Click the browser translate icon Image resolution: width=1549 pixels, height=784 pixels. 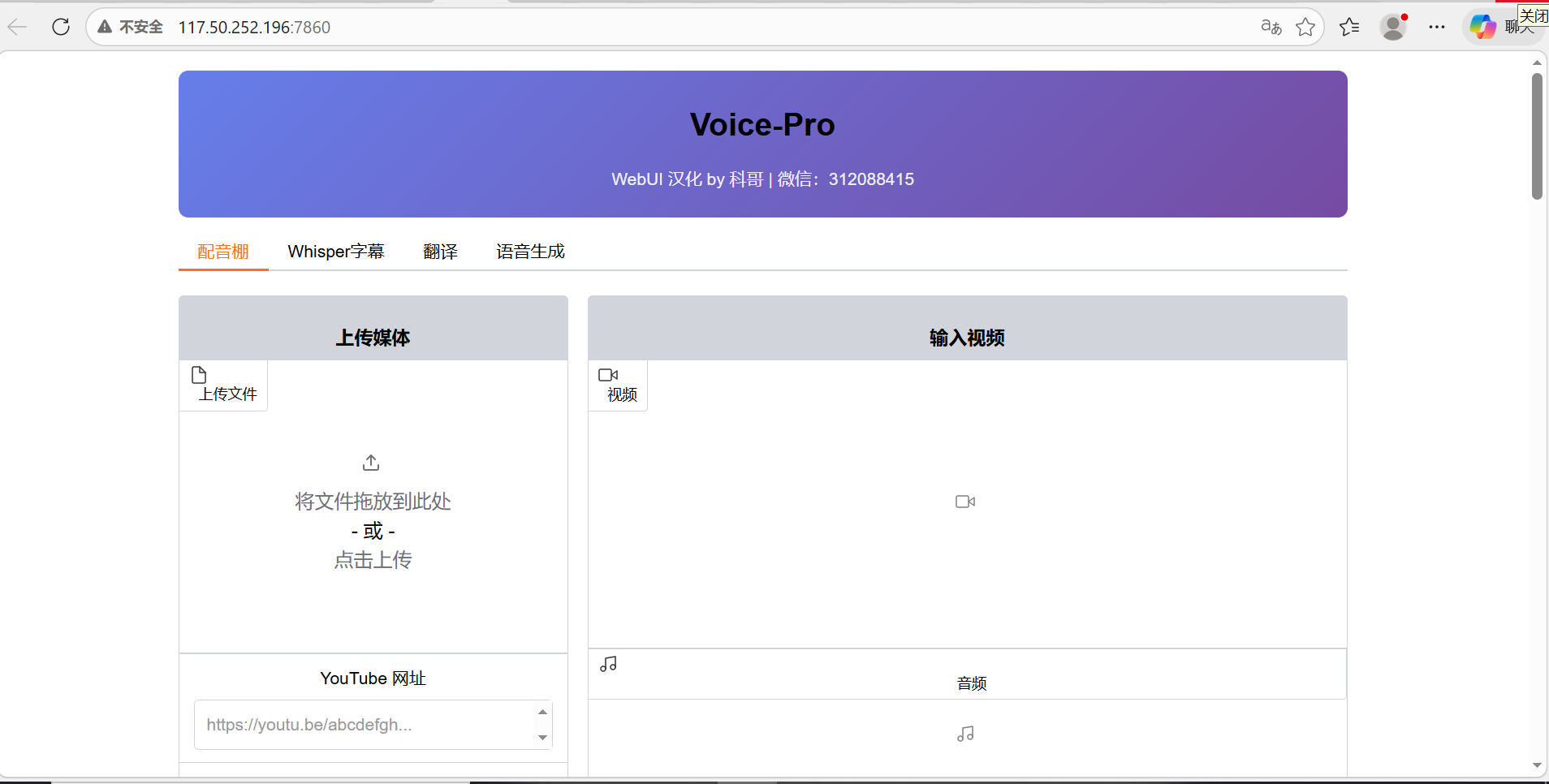pyautogui.click(x=1271, y=27)
